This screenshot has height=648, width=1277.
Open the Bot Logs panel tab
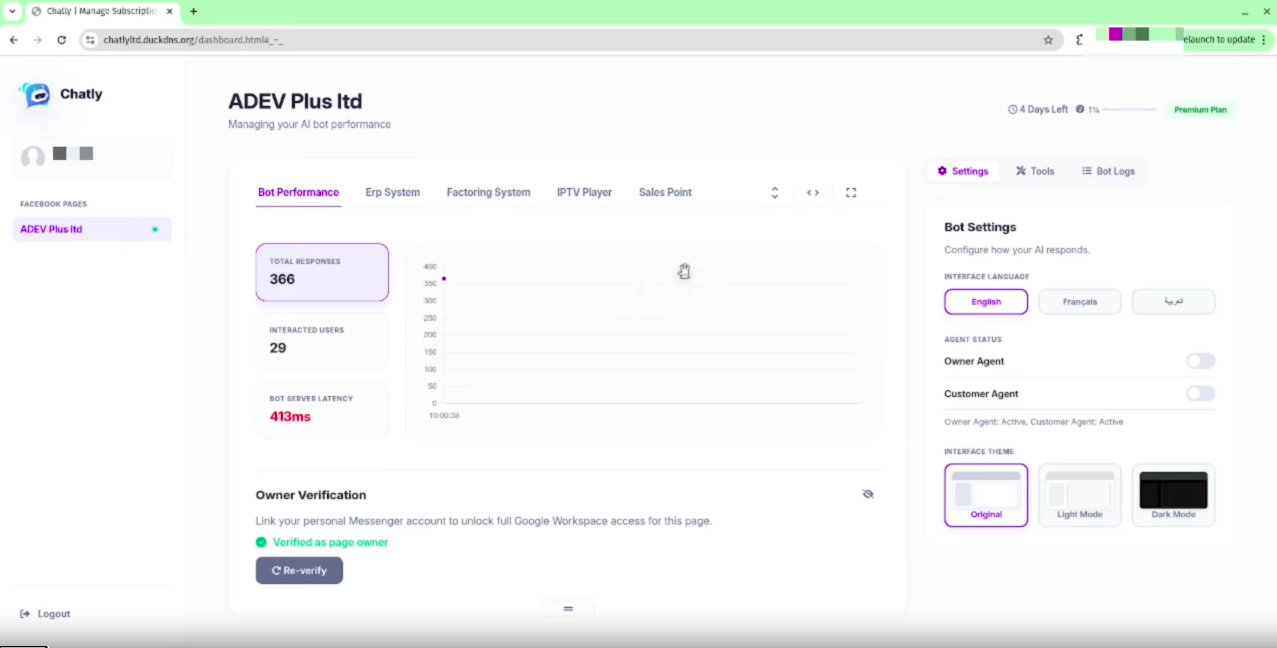(x=1108, y=171)
